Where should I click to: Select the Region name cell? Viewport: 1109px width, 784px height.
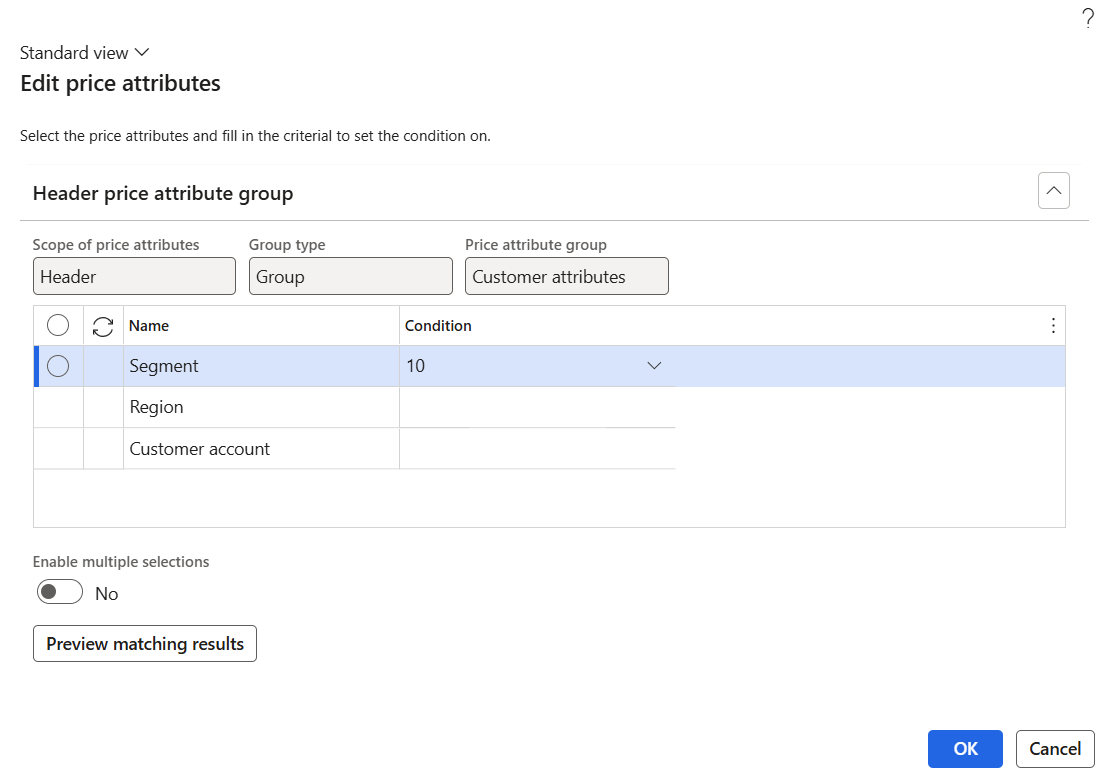[x=262, y=407]
